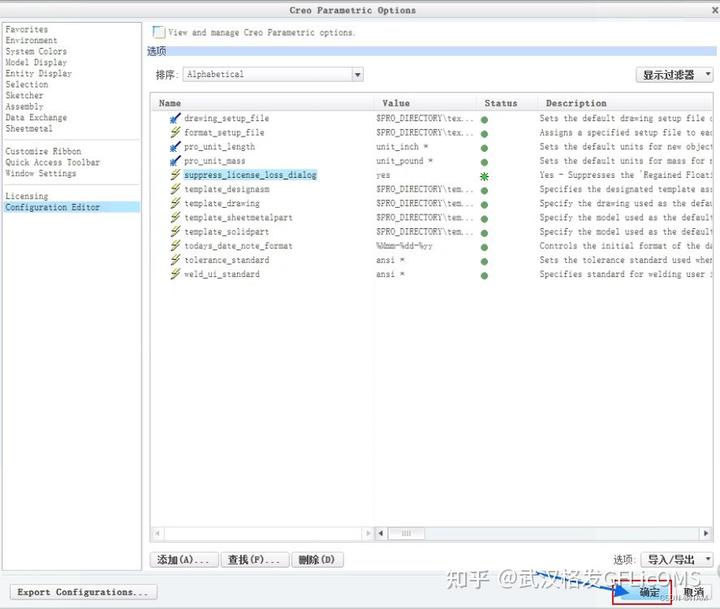
Task: Click the lightning icon beside template_solidpart
Action: pos(175,232)
